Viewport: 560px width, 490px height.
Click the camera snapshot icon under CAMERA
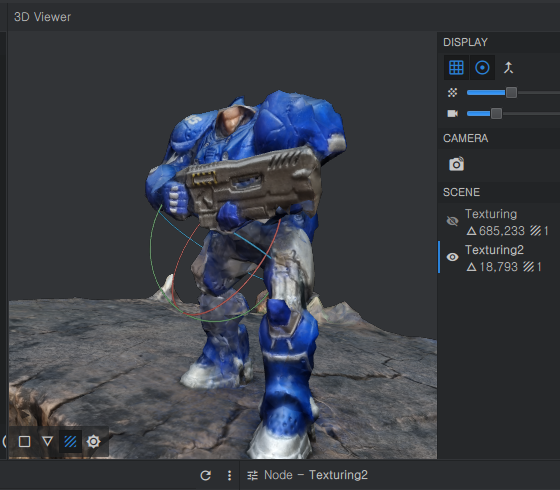point(456,164)
